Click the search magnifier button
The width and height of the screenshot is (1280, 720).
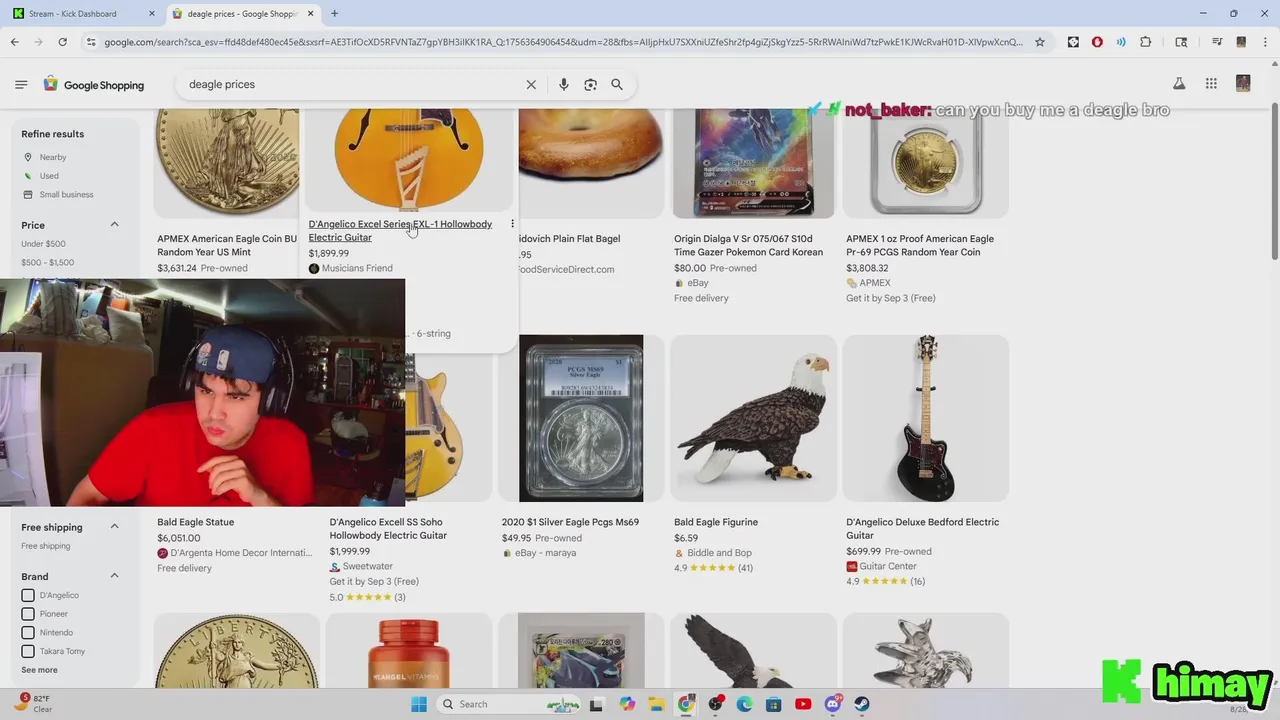tap(617, 85)
